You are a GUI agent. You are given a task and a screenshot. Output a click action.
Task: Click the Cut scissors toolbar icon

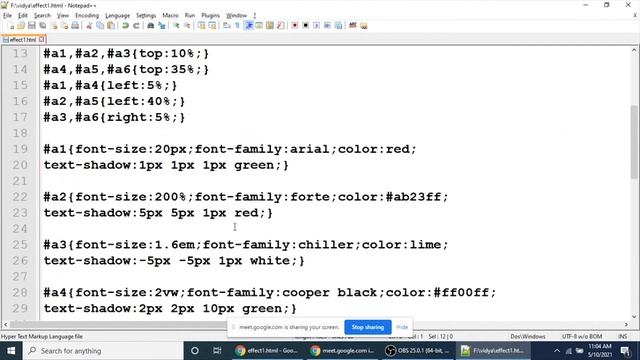click(89, 26)
